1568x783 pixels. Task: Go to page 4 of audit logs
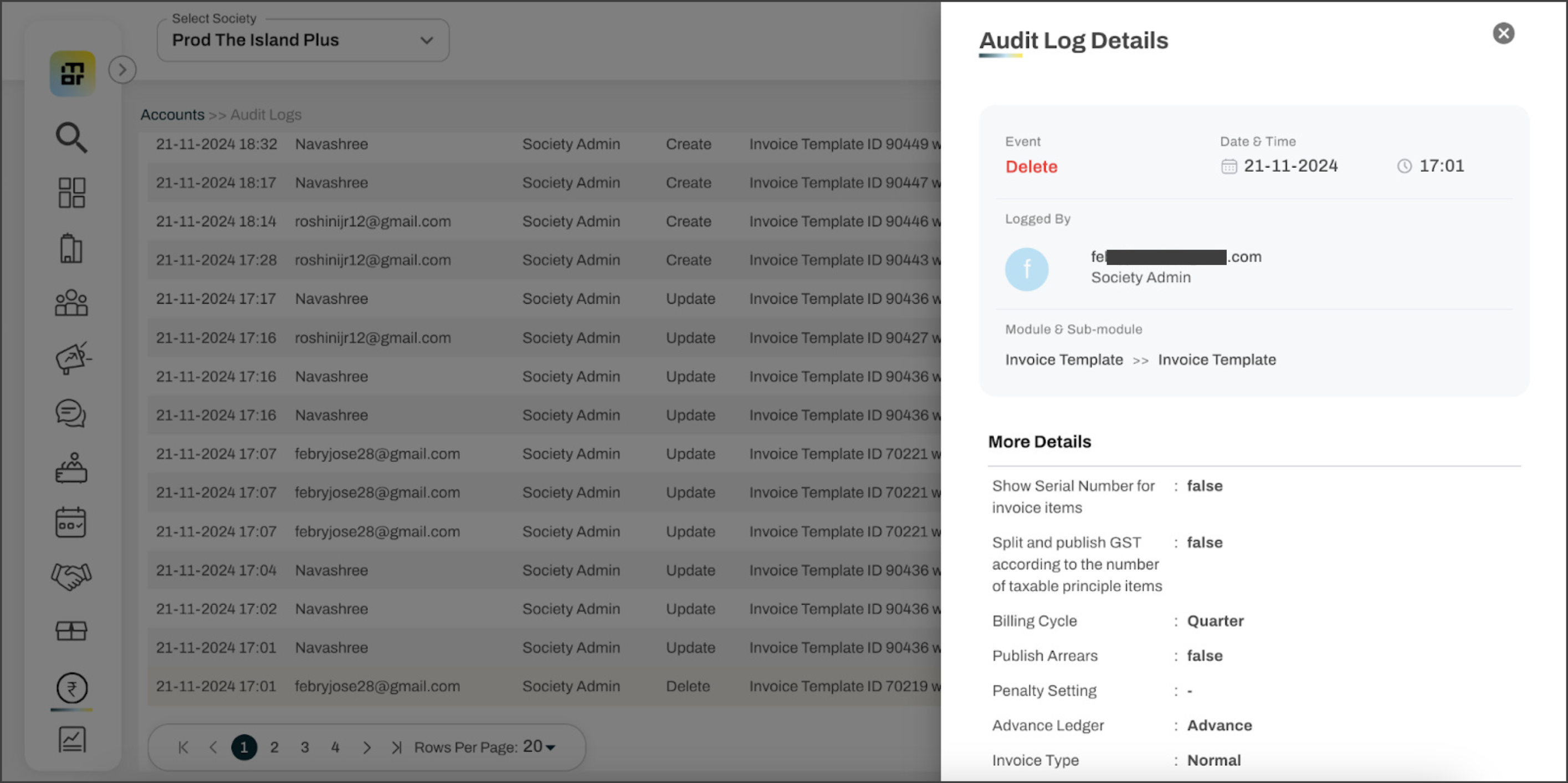(335, 747)
